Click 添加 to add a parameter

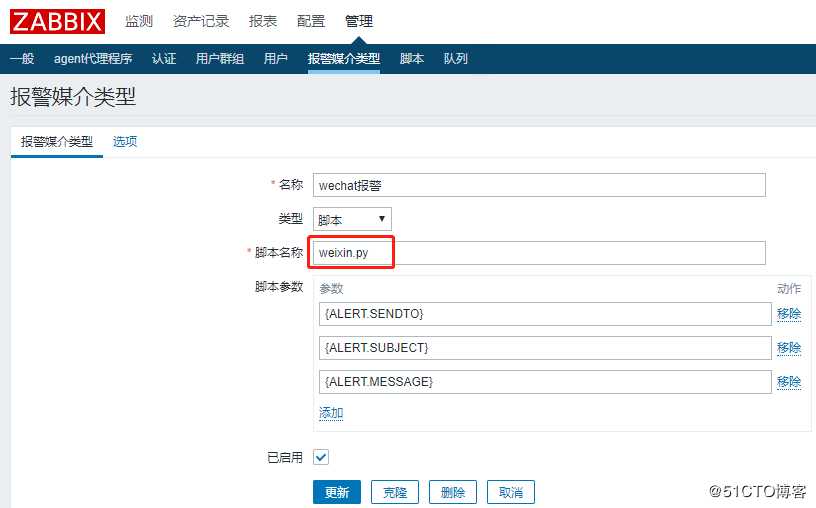tap(331, 413)
